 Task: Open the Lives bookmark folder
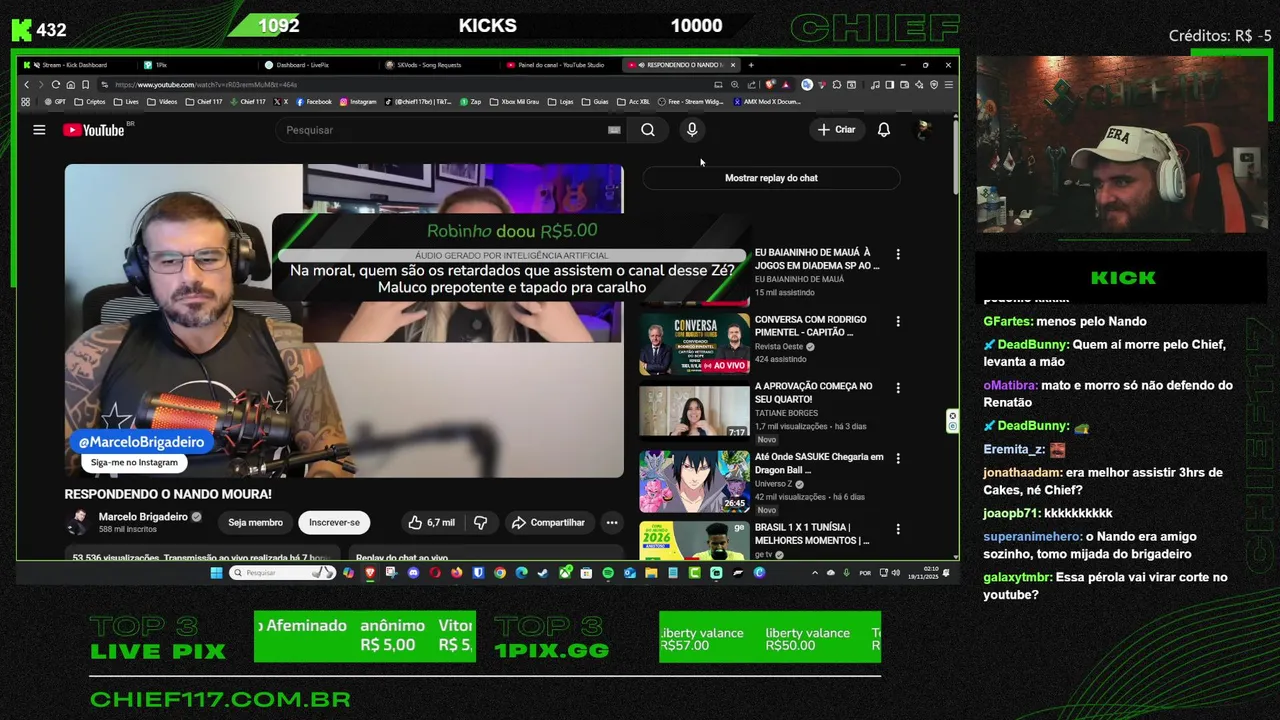127,102
